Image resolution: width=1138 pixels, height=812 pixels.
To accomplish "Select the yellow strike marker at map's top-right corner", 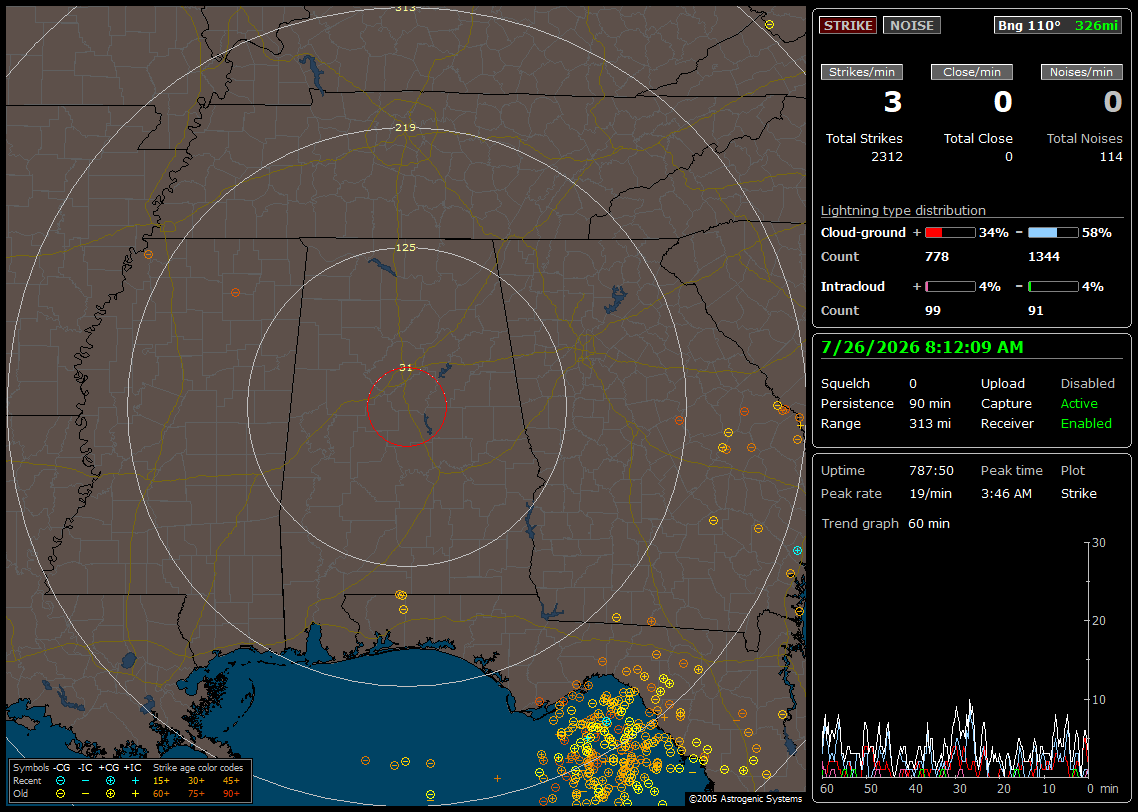I will (769, 25).
